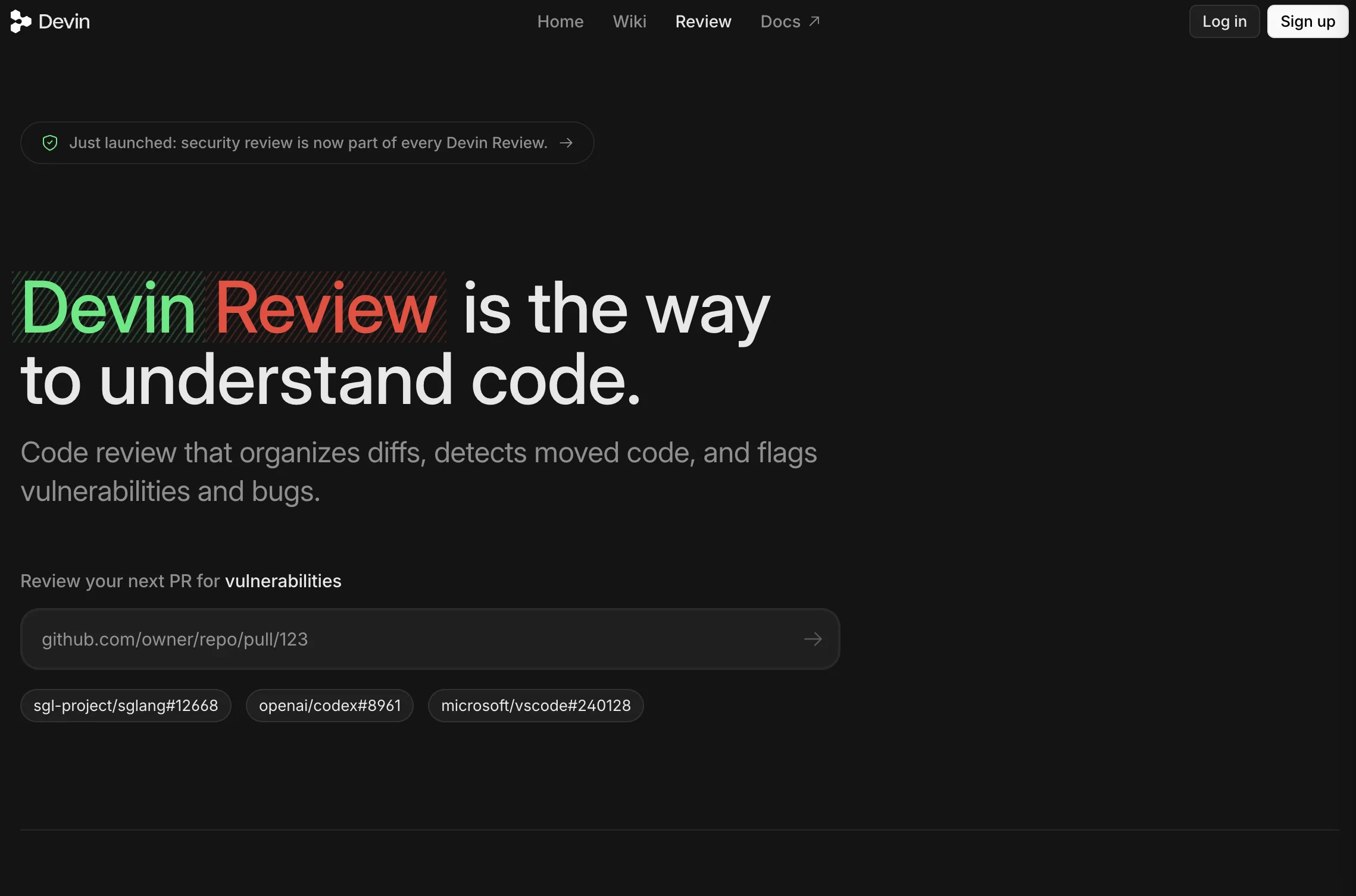Click the Devin wordmark text
1356x896 pixels.
(x=64, y=22)
